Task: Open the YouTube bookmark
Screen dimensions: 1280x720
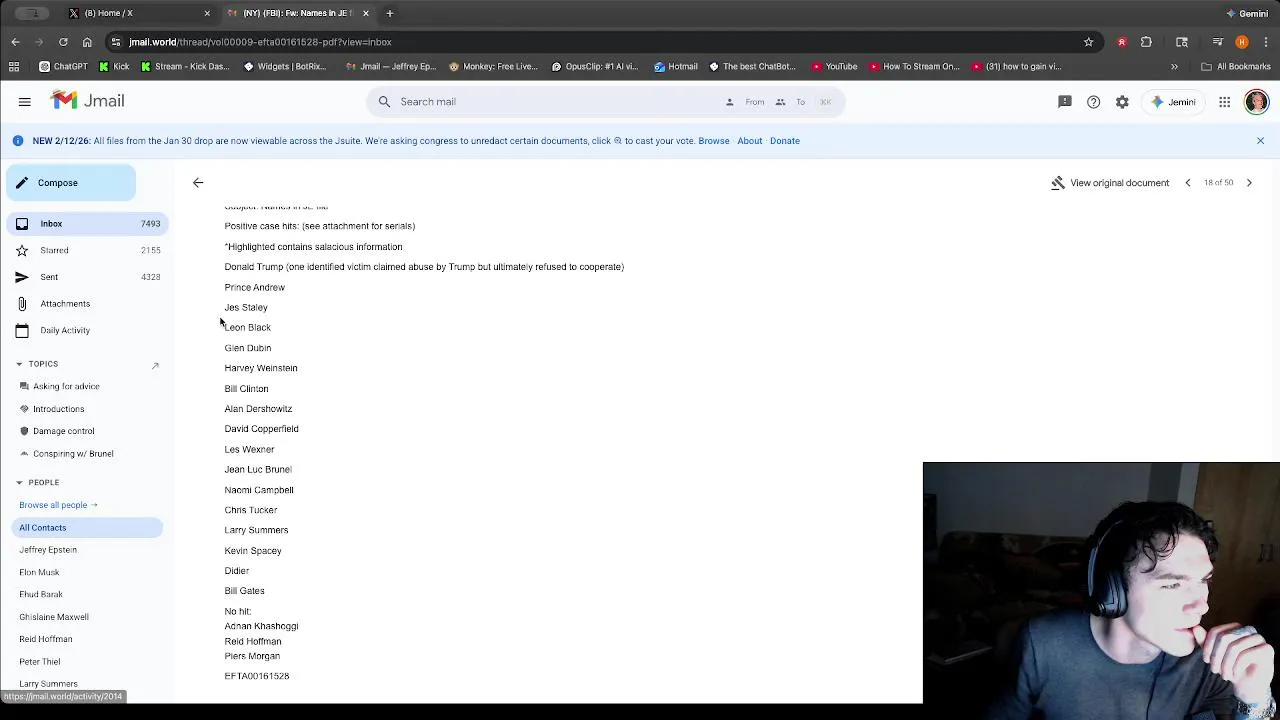Action: pos(834,67)
